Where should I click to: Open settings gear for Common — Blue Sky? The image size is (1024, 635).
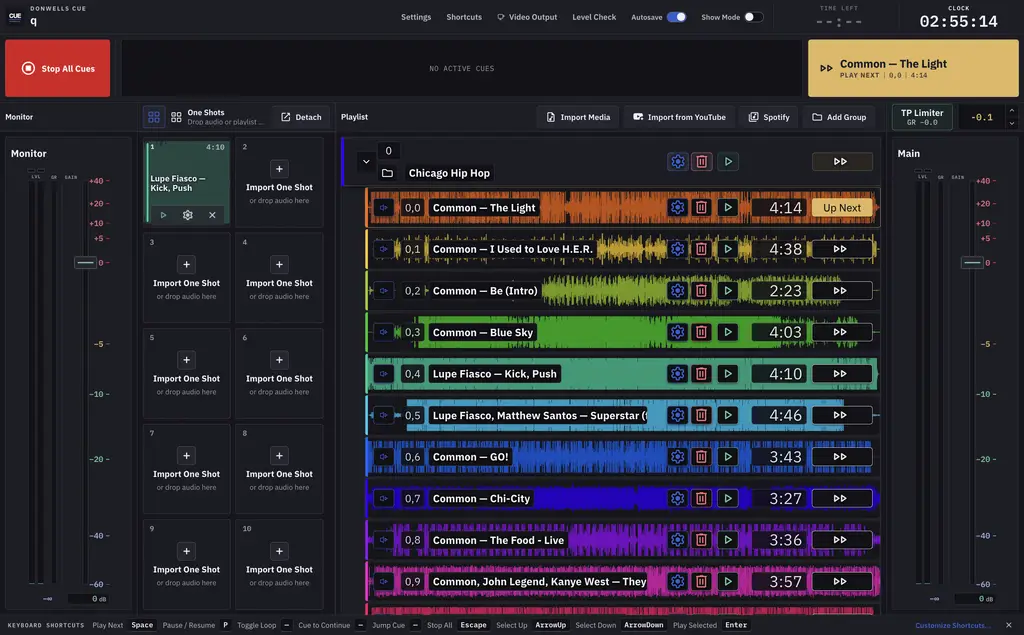tap(677, 333)
